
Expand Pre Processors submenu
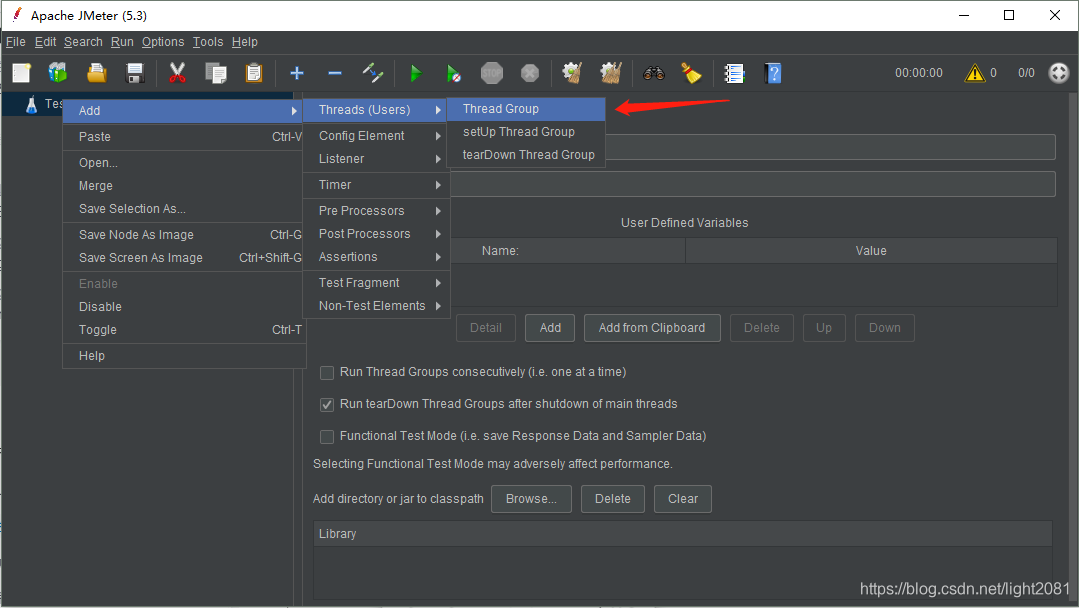[x=376, y=211]
